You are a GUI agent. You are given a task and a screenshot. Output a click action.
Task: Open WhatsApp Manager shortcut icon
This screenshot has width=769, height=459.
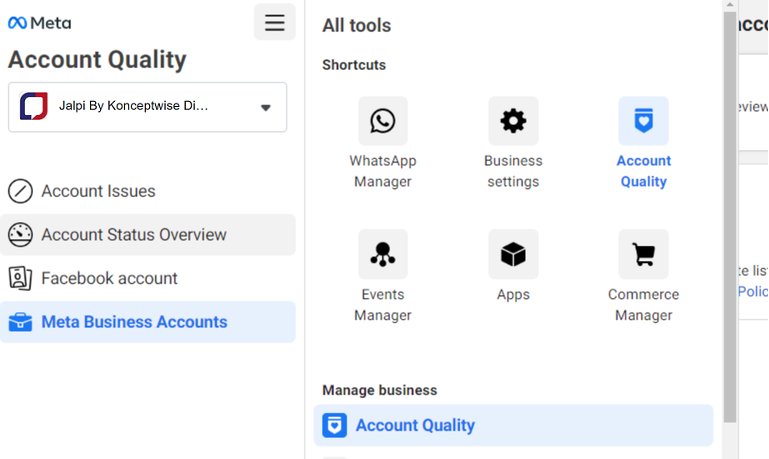click(x=383, y=121)
